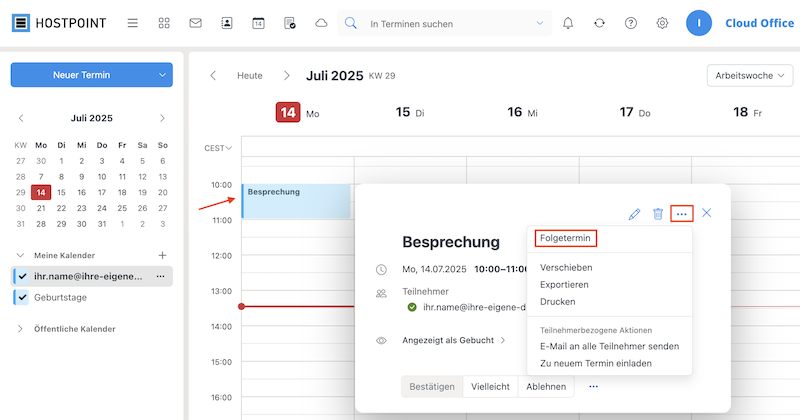Click the 15 Di day header
The width and height of the screenshot is (800, 420).
point(410,112)
